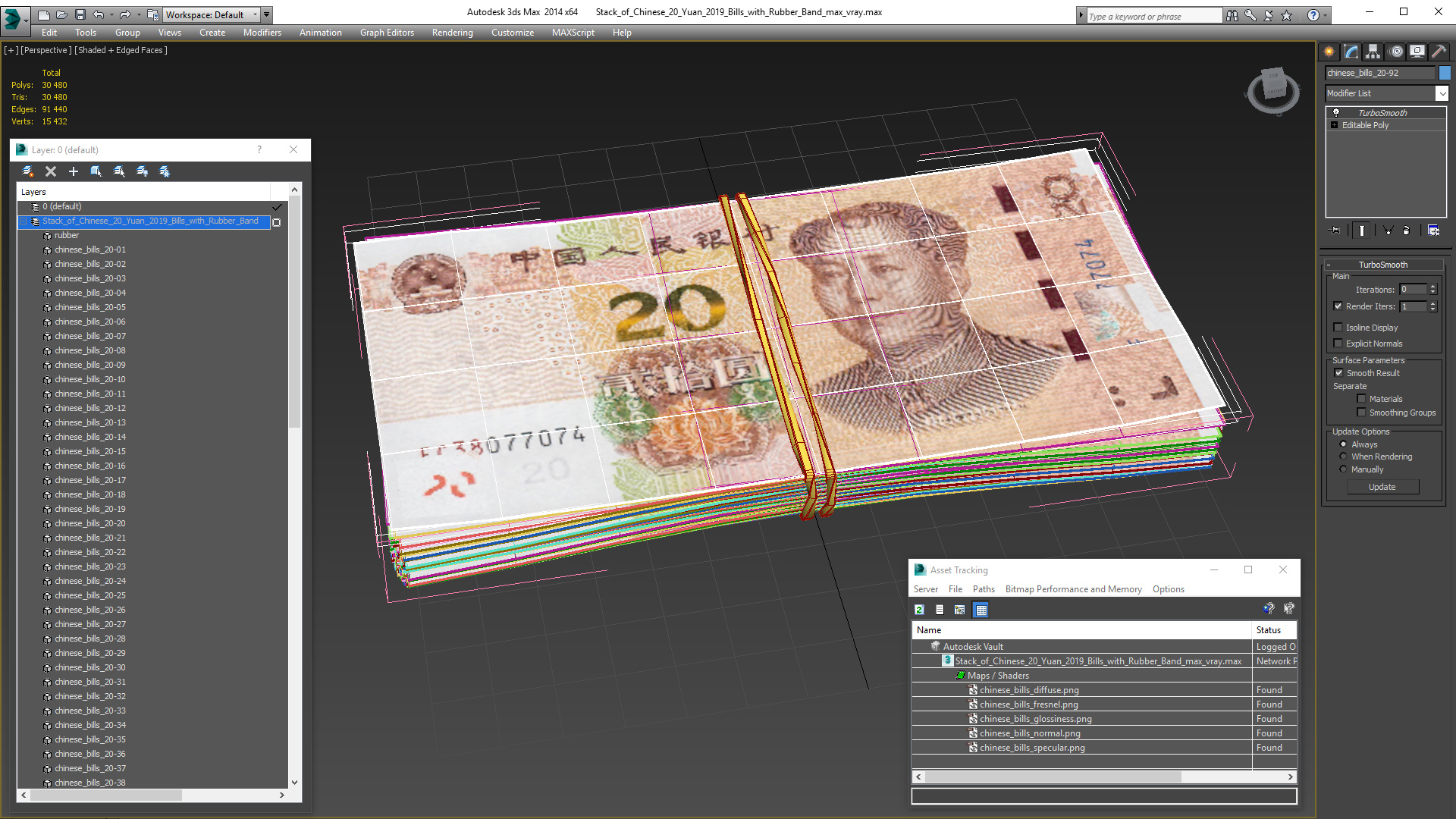Switch to the Display command panel tab
Image resolution: width=1456 pixels, height=819 pixels.
click(1417, 52)
